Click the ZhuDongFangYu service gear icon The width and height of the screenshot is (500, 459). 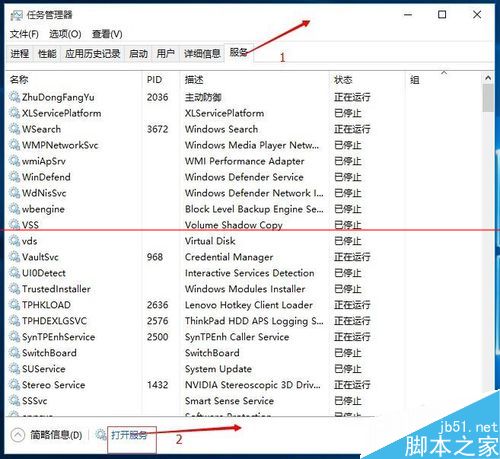click(14, 97)
